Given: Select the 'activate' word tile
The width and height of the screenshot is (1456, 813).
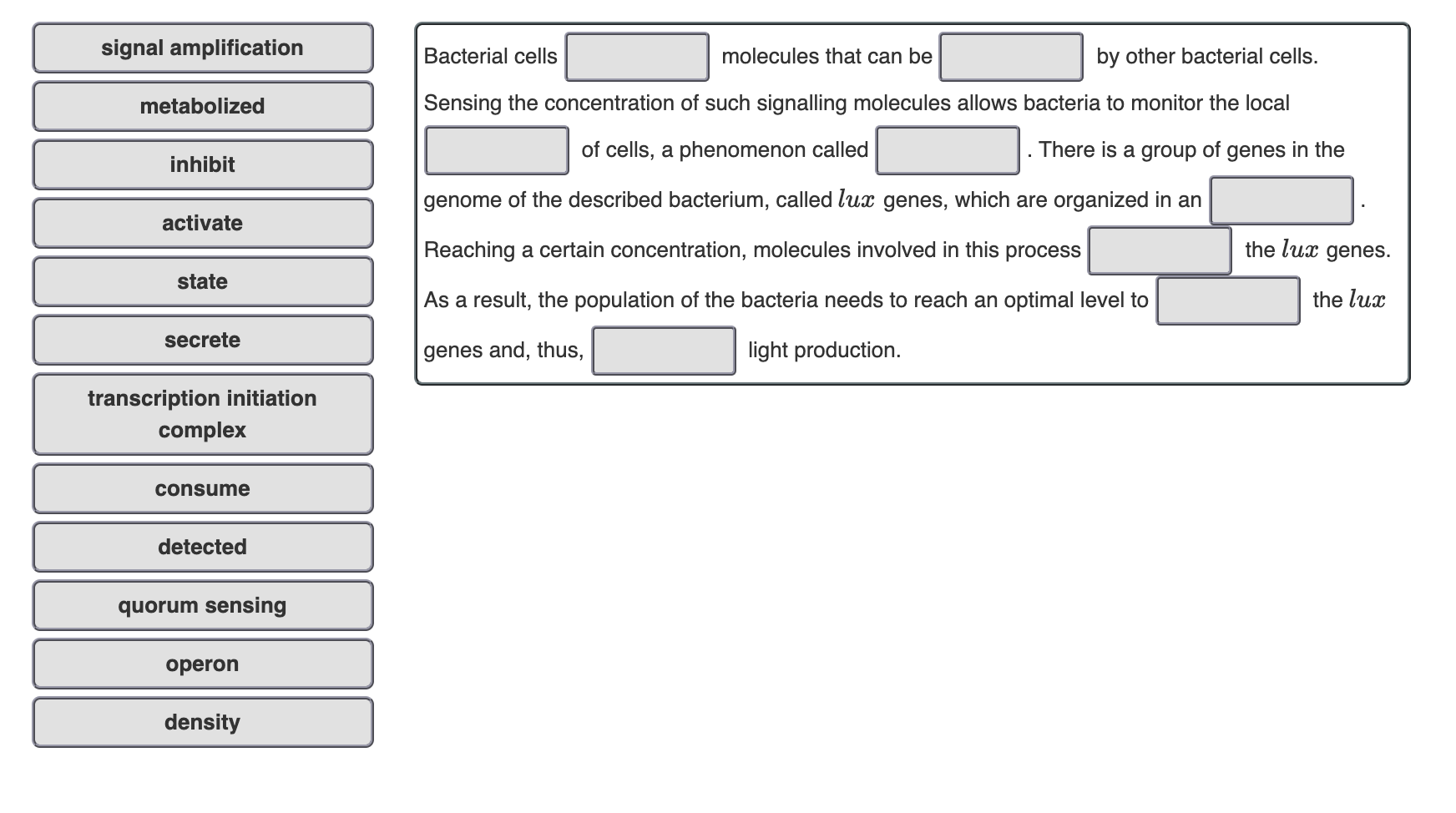Looking at the screenshot, I should tap(202, 223).
